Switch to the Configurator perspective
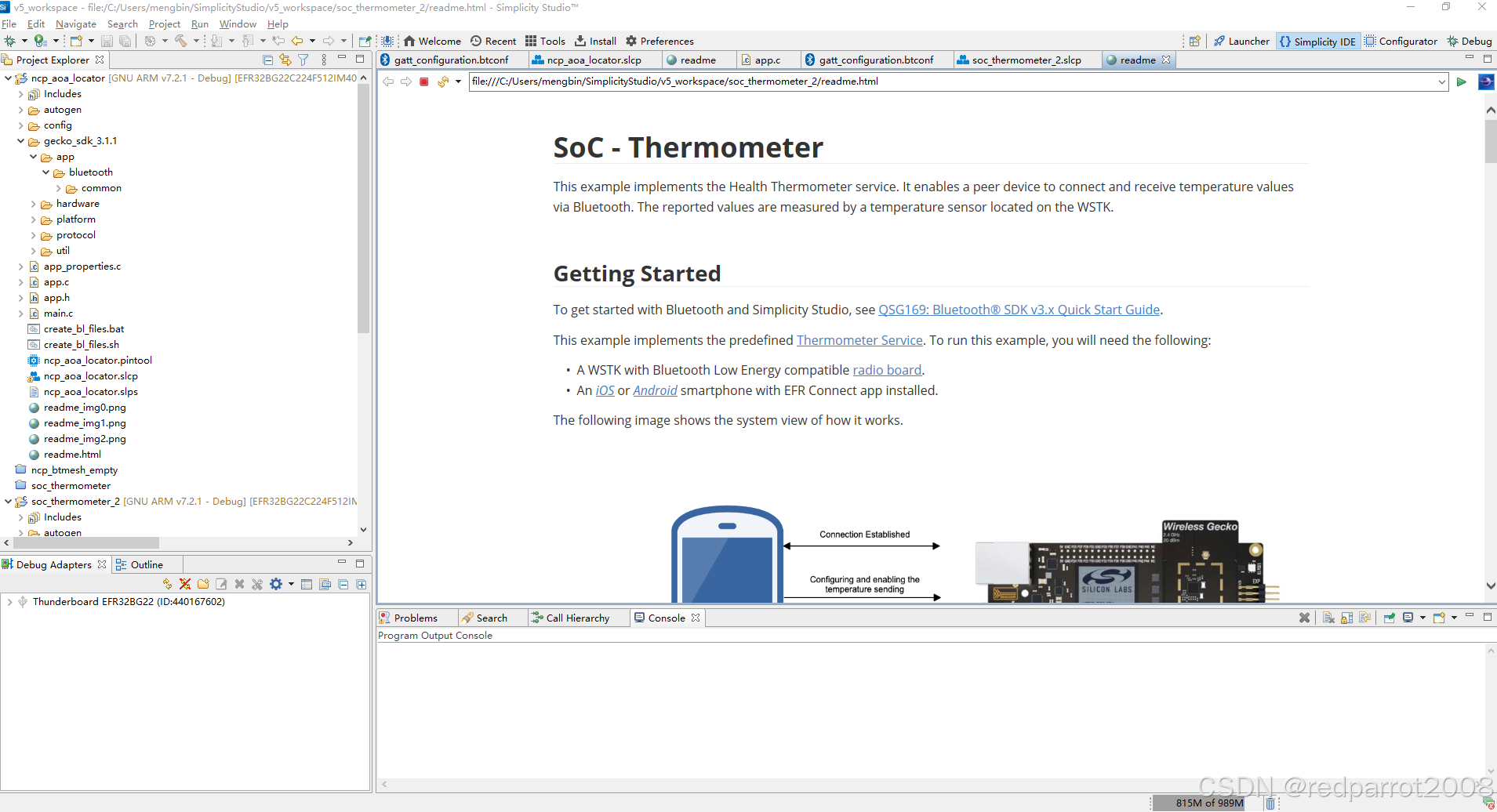The height and width of the screenshot is (812, 1497). (1401, 41)
